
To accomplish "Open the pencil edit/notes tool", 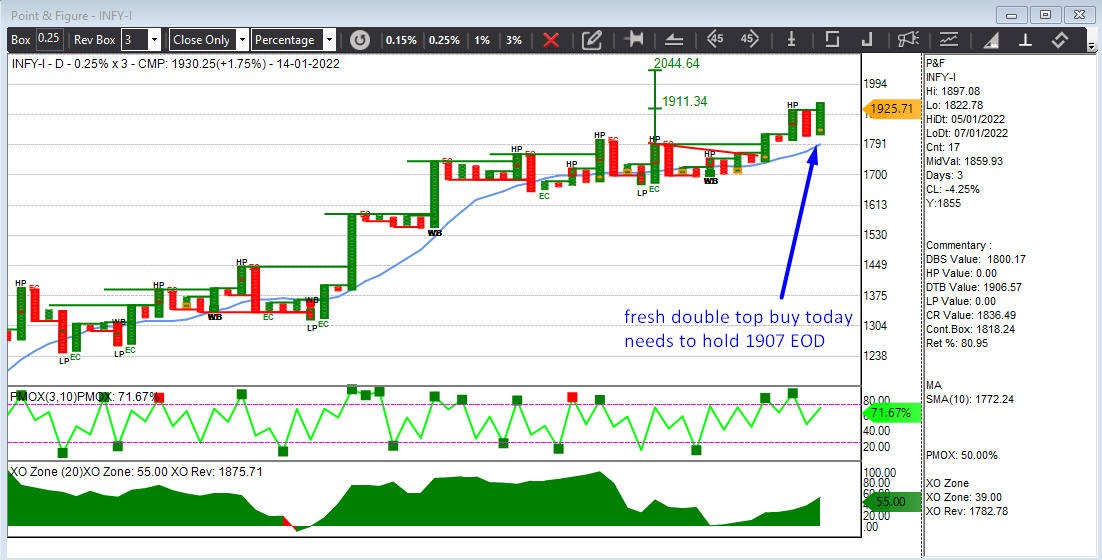I will coord(592,40).
